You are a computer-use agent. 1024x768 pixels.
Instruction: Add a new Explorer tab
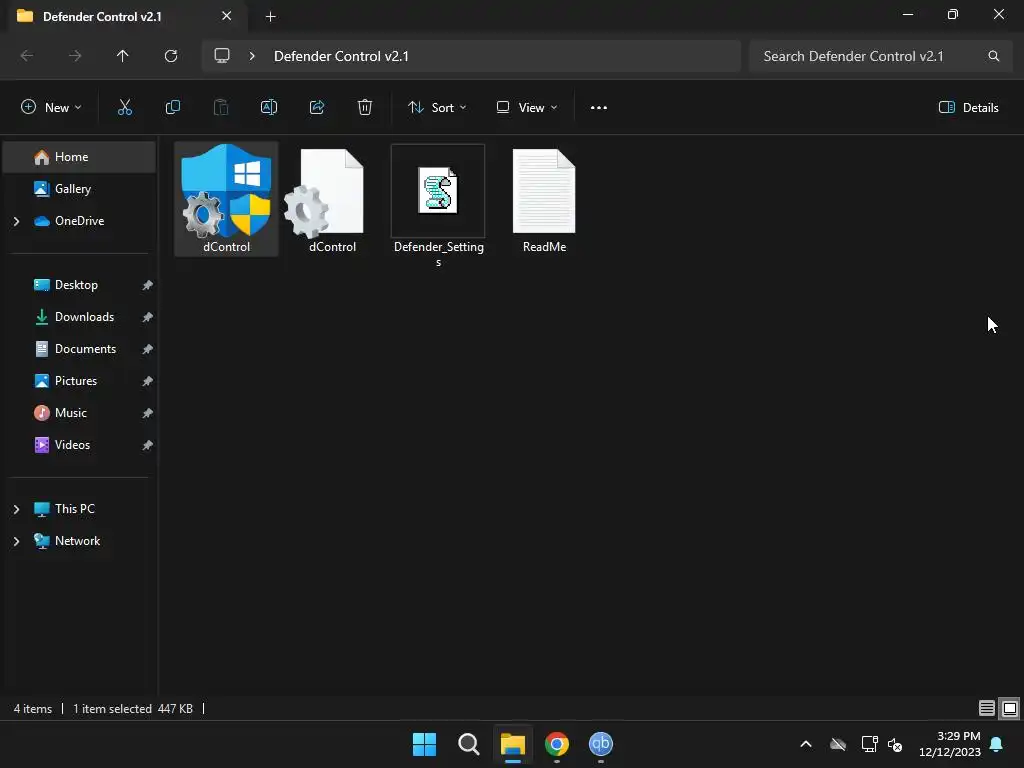click(x=270, y=16)
